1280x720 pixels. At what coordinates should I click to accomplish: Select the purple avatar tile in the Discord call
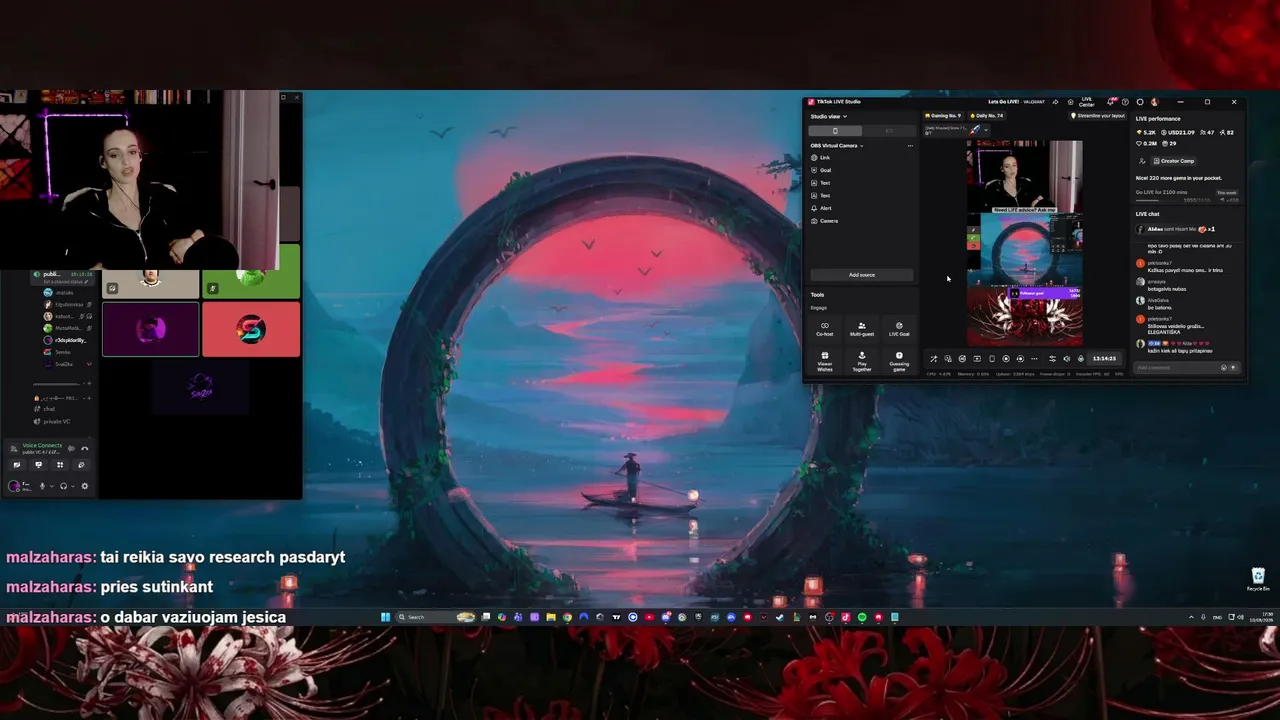[x=150, y=329]
